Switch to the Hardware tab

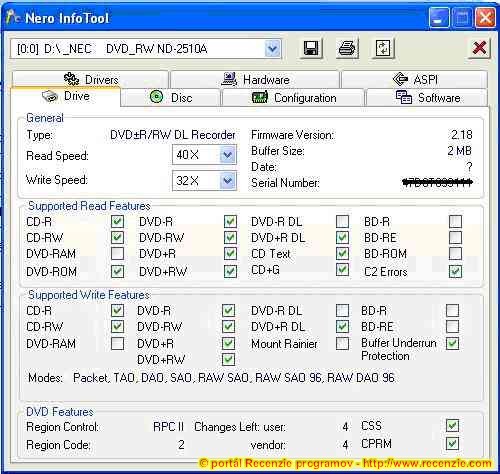coord(256,79)
